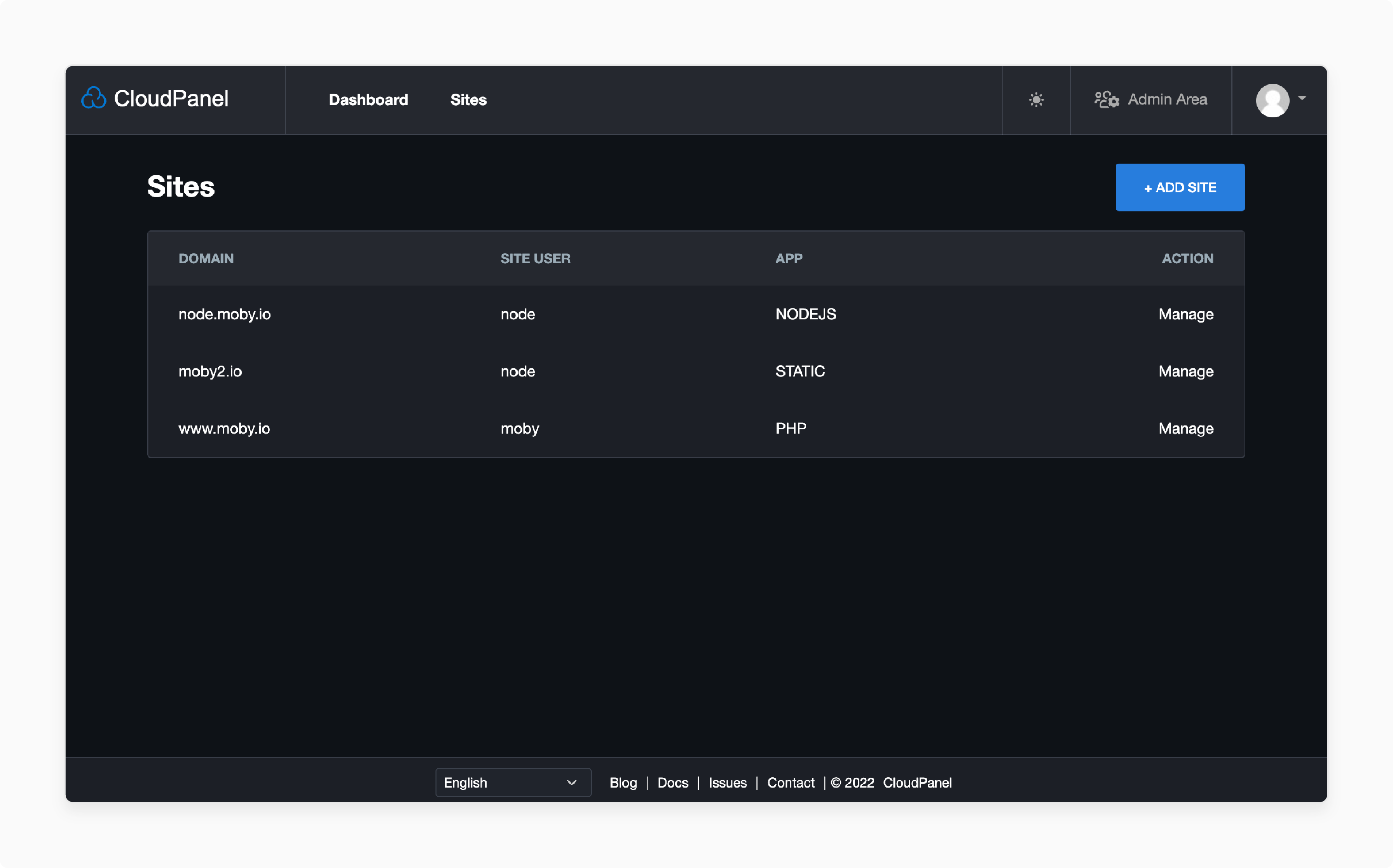The width and height of the screenshot is (1393, 868).
Task: Go to the Sites menu item
Action: [x=468, y=100]
